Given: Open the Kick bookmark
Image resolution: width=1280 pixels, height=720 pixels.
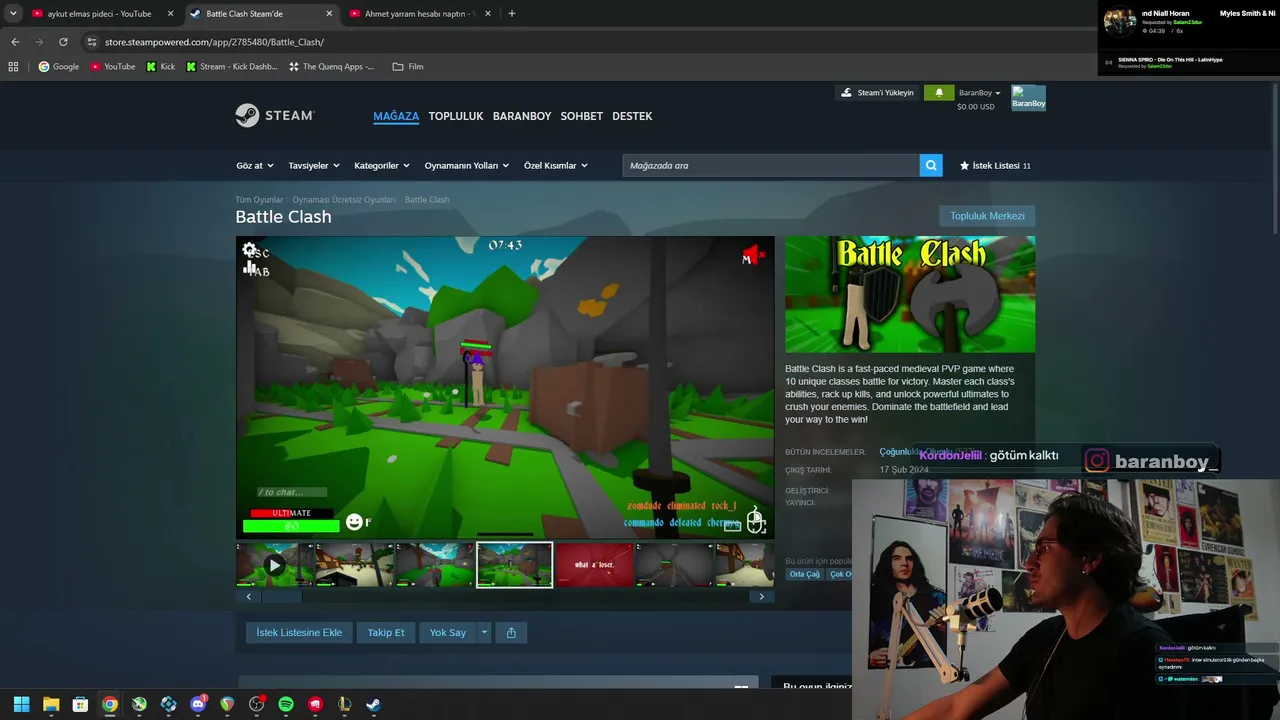Looking at the screenshot, I should click(160, 67).
